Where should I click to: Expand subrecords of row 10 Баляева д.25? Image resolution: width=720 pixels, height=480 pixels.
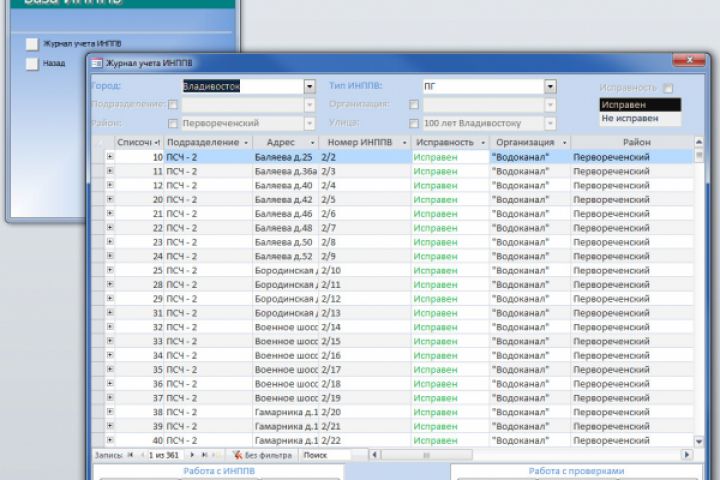(x=110, y=157)
